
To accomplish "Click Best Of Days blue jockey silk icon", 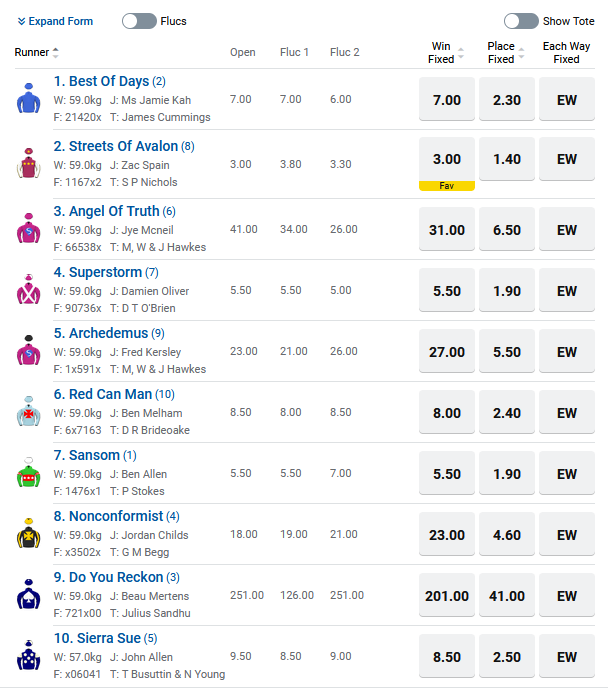I will coord(29,98).
